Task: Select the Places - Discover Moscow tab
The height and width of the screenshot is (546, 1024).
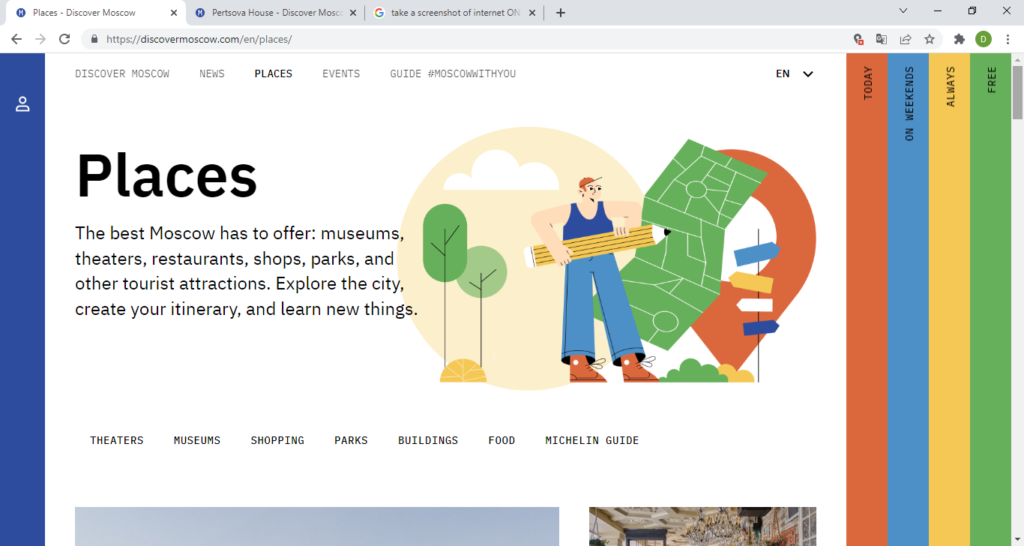Action: [95, 12]
